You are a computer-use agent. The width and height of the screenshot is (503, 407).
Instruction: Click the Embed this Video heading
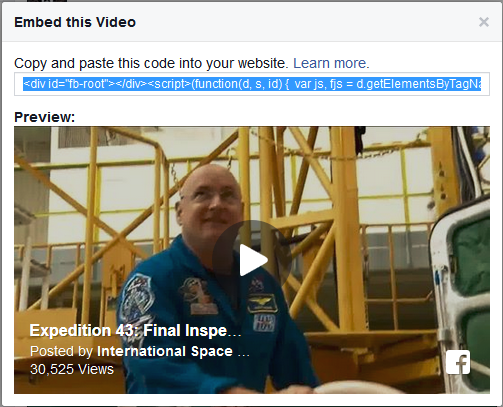(75, 22)
